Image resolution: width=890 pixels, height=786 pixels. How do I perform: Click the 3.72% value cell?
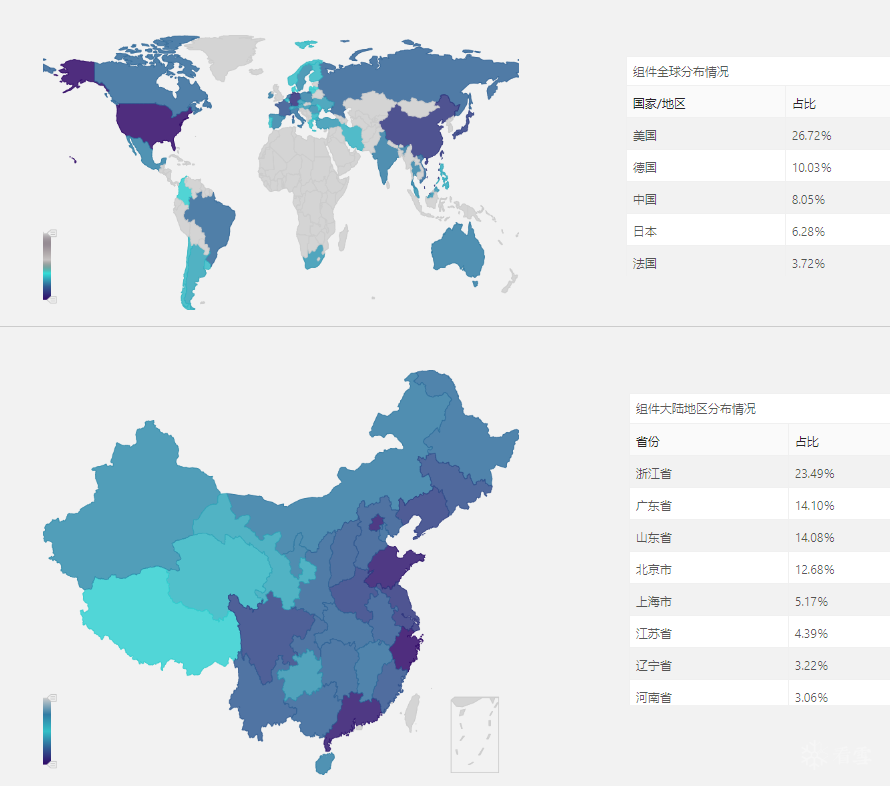tap(838, 263)
